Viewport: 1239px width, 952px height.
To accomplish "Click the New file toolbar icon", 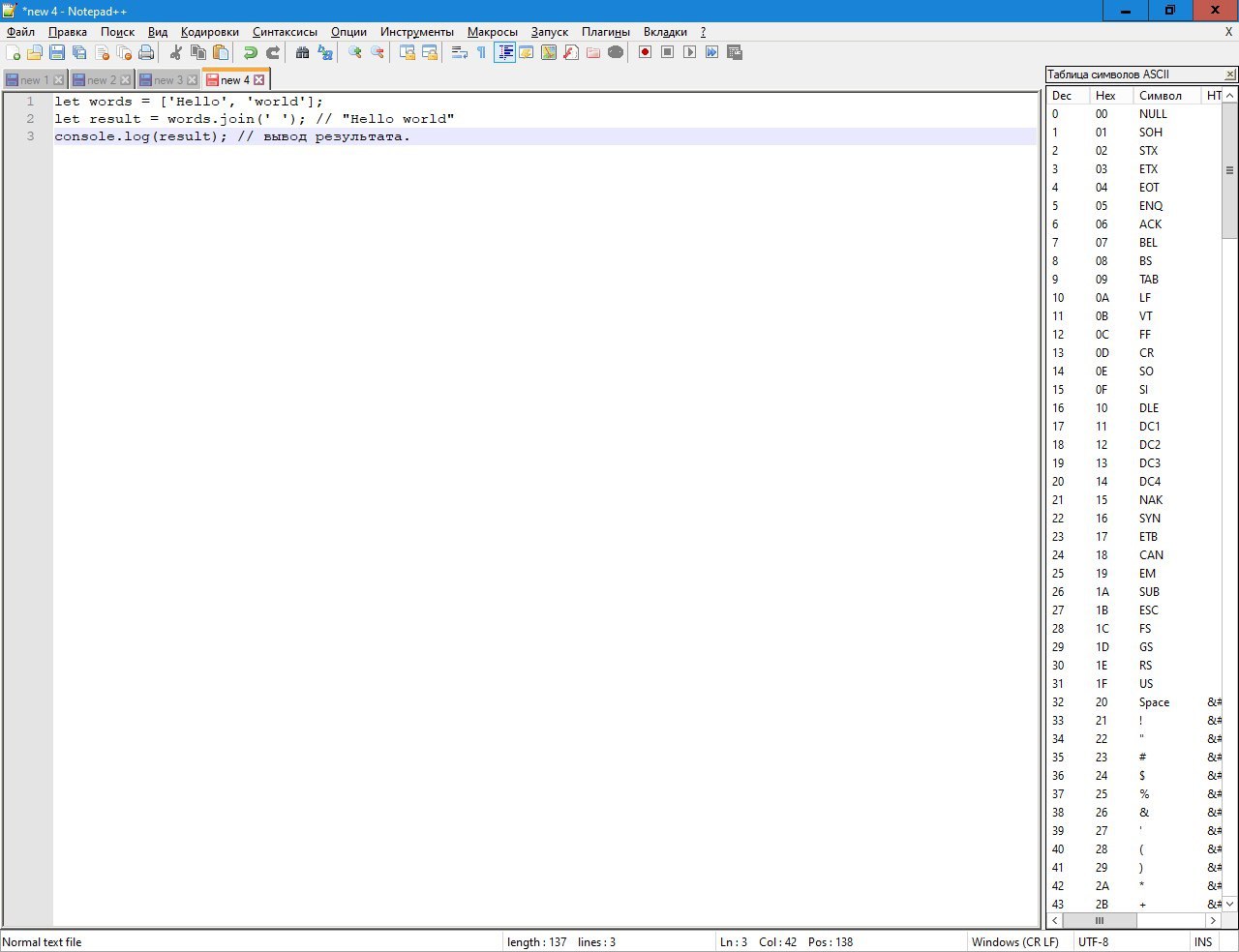I will click(x=14, y=52).
